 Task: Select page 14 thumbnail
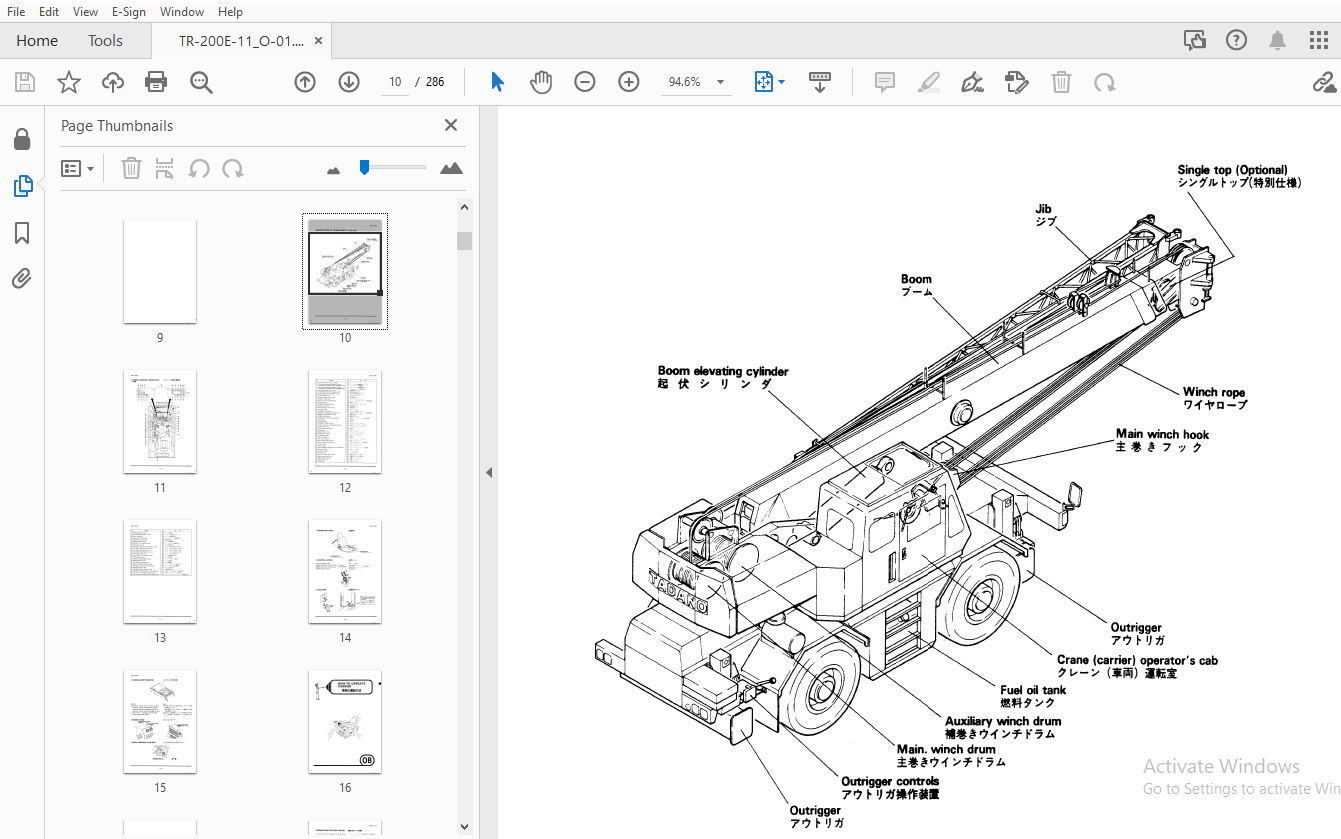[x=345, y=571]
